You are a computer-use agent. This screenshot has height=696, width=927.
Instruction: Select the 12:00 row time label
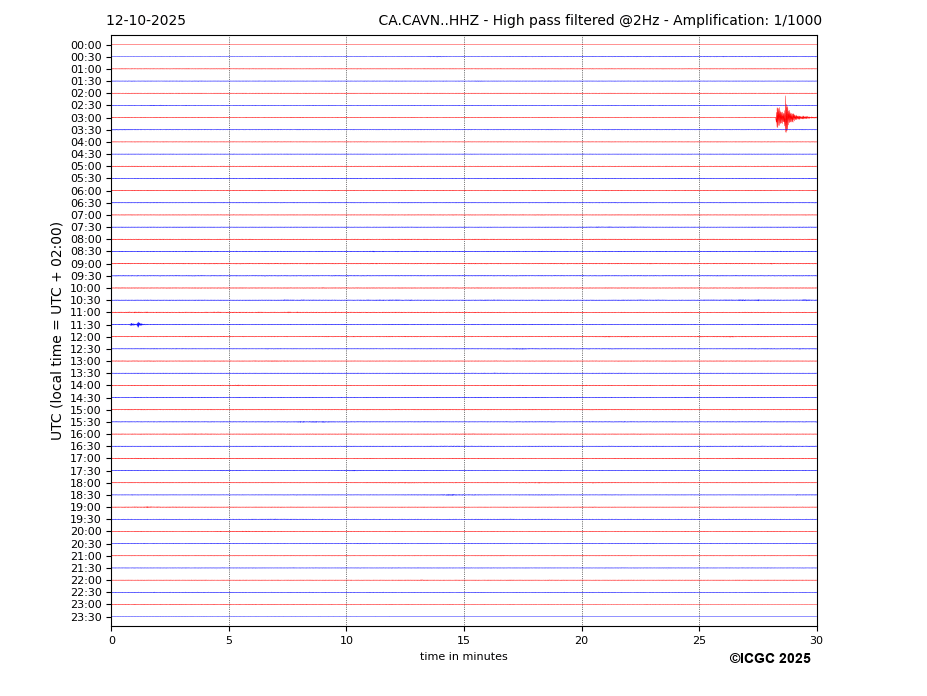tap(86, 337)
